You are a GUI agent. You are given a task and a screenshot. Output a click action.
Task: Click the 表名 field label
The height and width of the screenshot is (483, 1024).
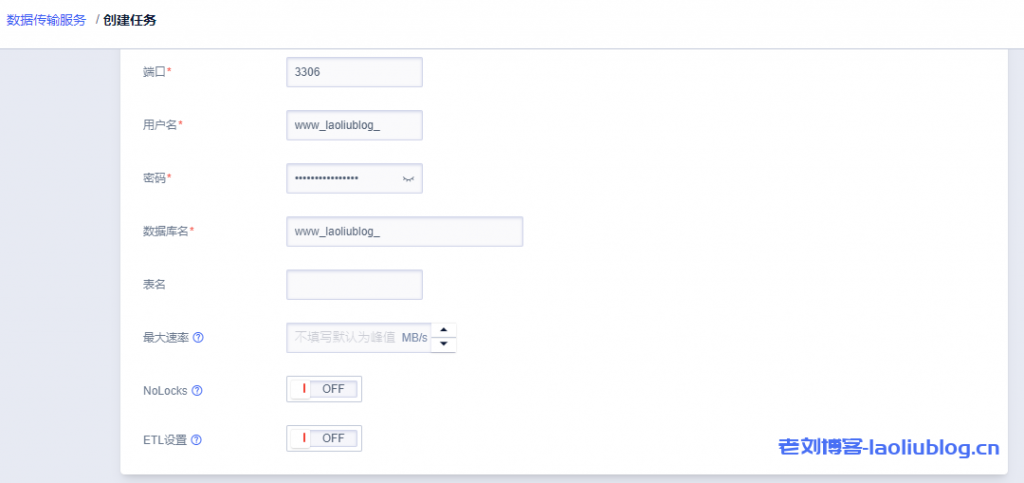click(x=154, y=284)
